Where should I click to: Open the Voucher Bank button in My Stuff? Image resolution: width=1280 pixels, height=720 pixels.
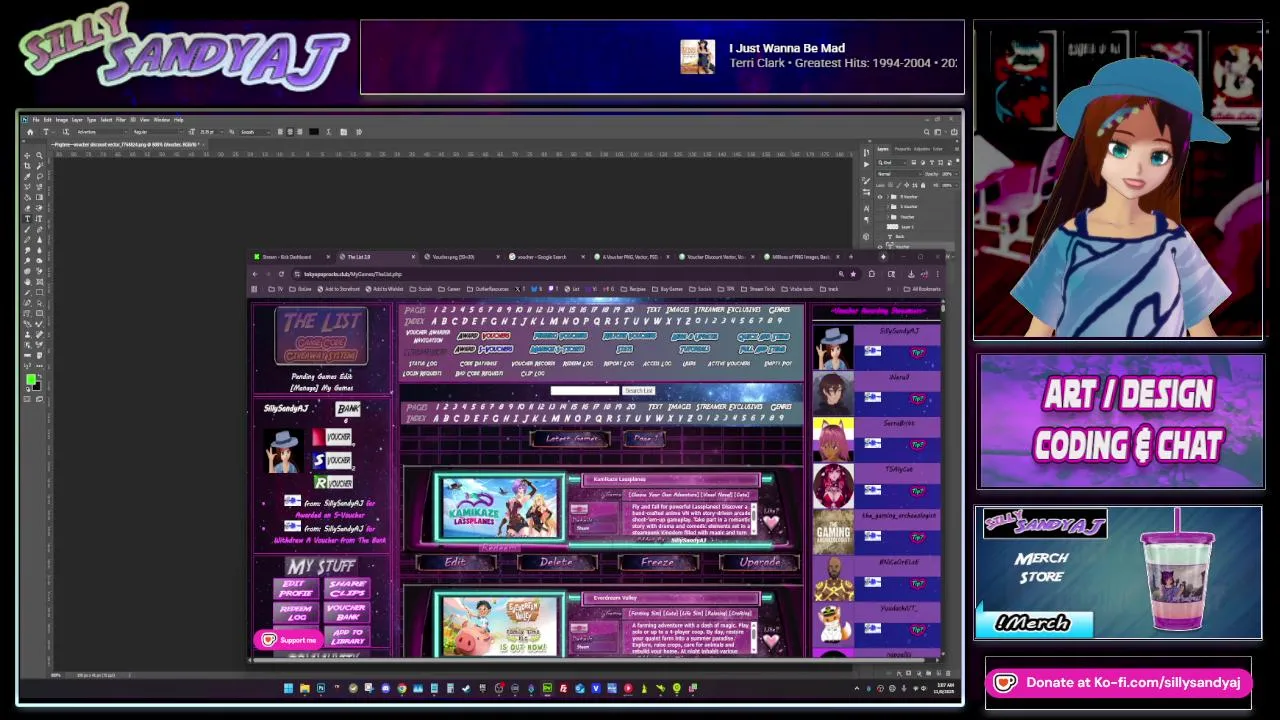tap(346, 612)
